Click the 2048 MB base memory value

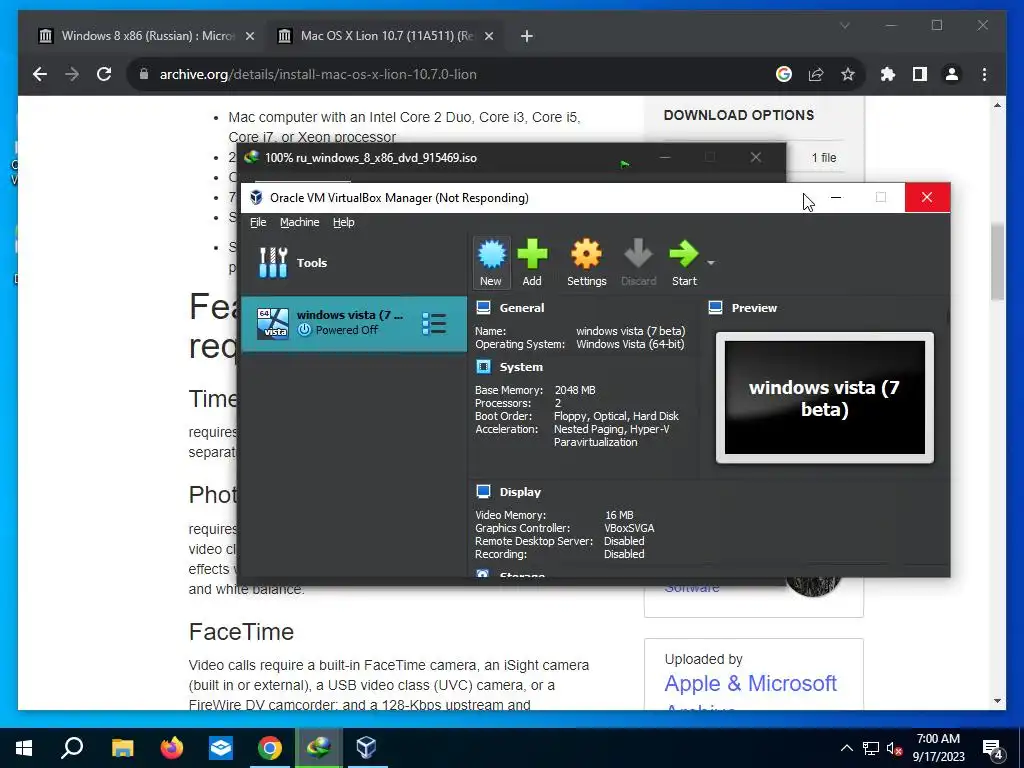[x=575, y=390]
